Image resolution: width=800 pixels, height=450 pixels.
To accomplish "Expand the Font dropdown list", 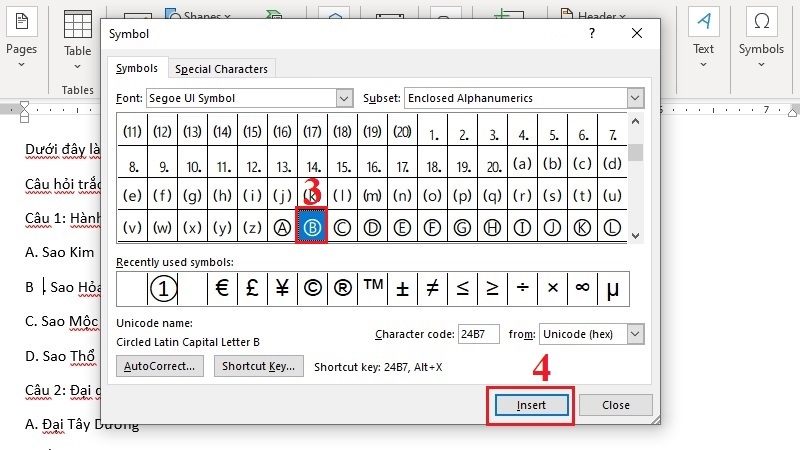I will 344,98.
